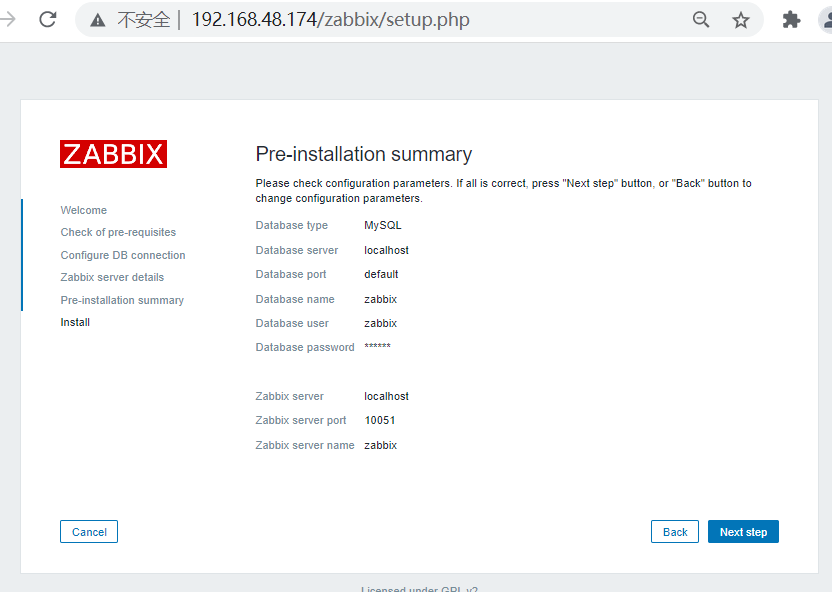The width and height of the screenshot is (832, 592).
Task: Select Check of pre-requisites step
Action: point(118,232)
